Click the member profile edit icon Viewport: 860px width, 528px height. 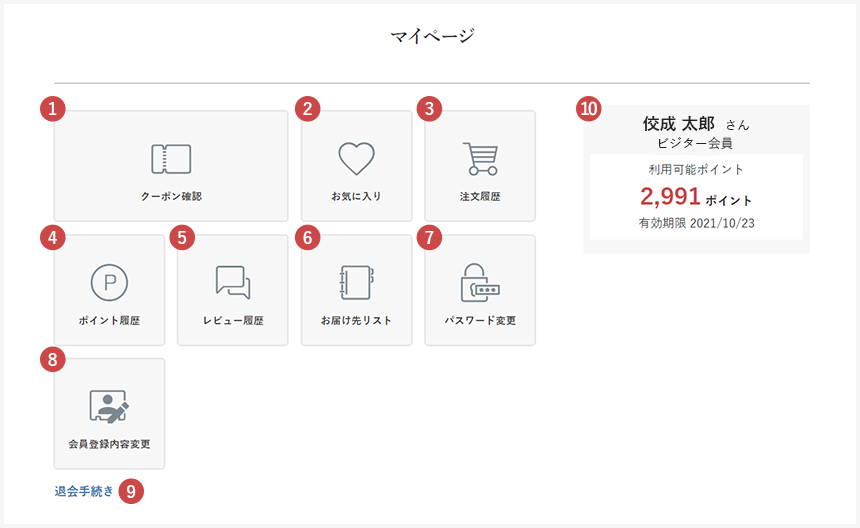[x=109, y=406]
